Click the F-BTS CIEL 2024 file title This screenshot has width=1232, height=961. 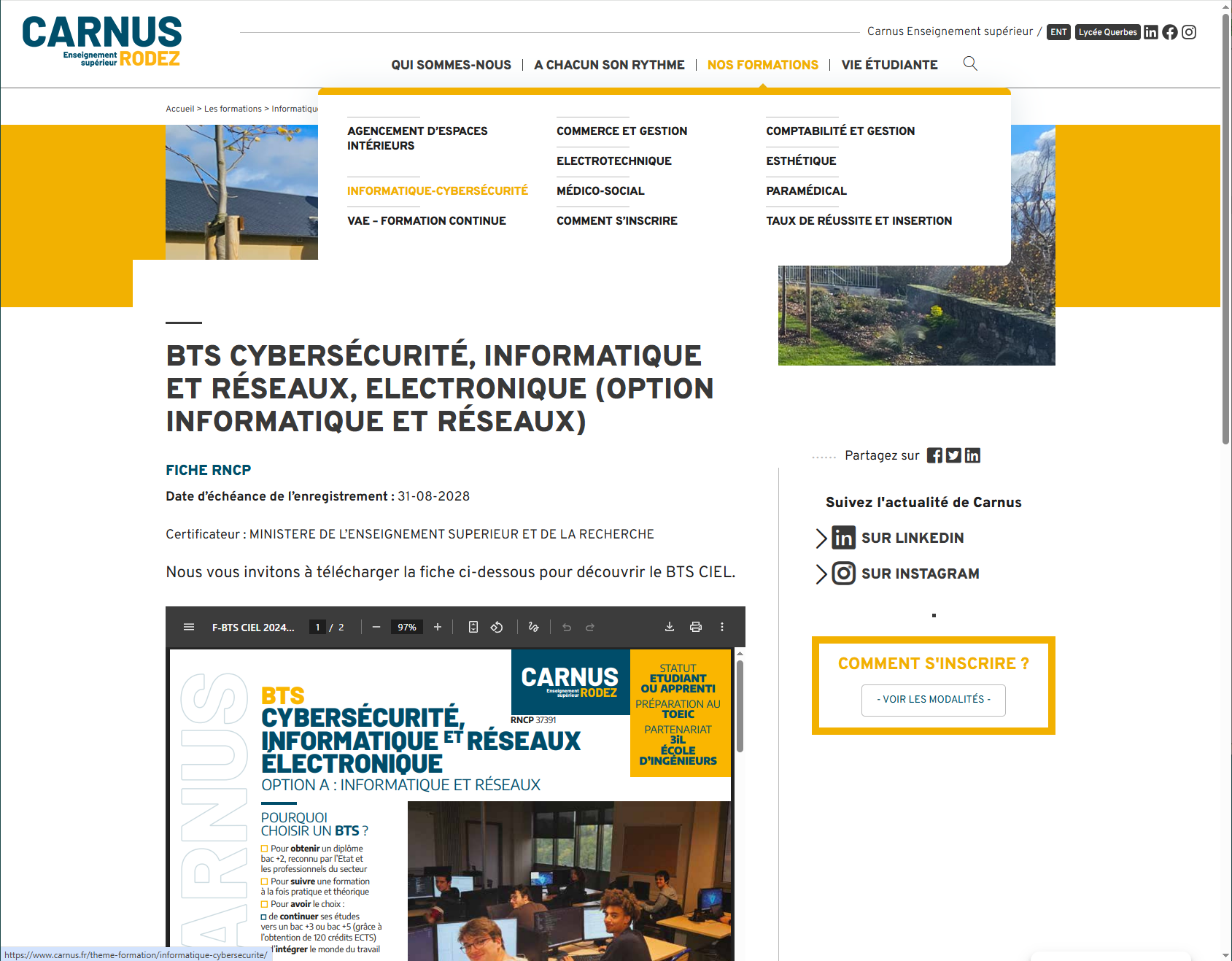[253, 628]
